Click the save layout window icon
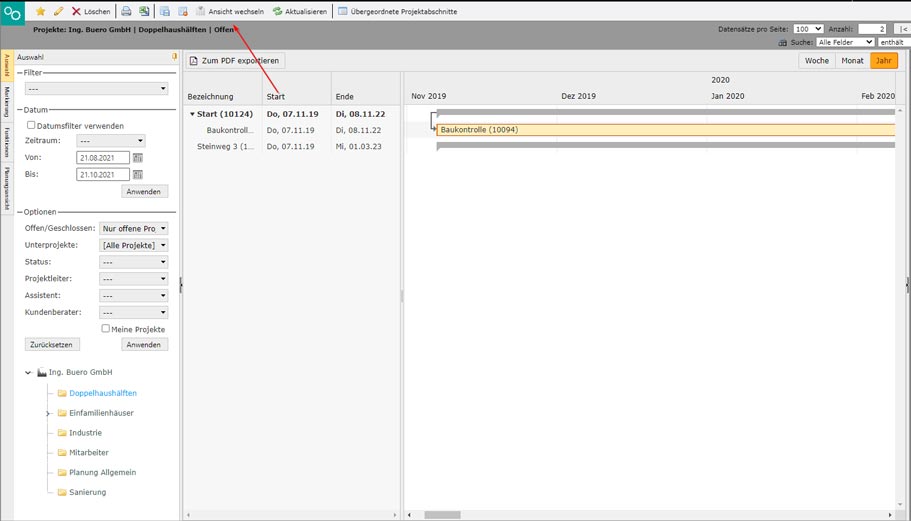 click(165, 11)
